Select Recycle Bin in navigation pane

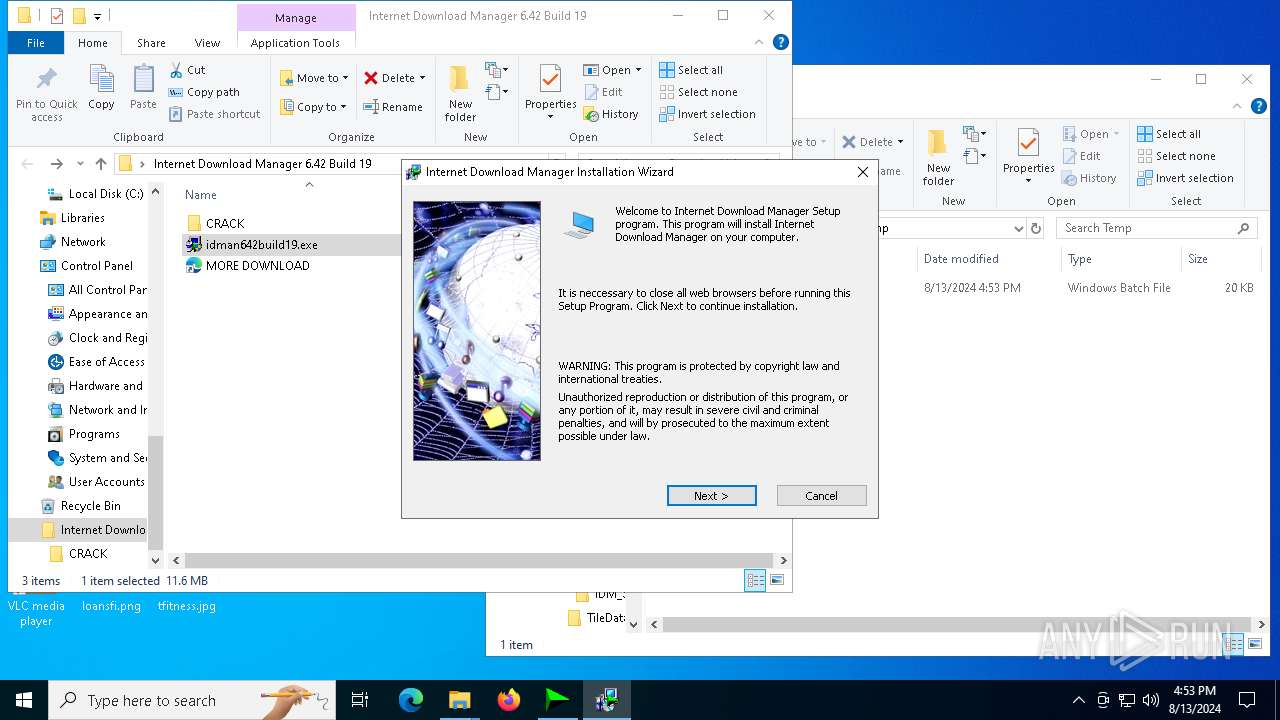tap(80, 506)
